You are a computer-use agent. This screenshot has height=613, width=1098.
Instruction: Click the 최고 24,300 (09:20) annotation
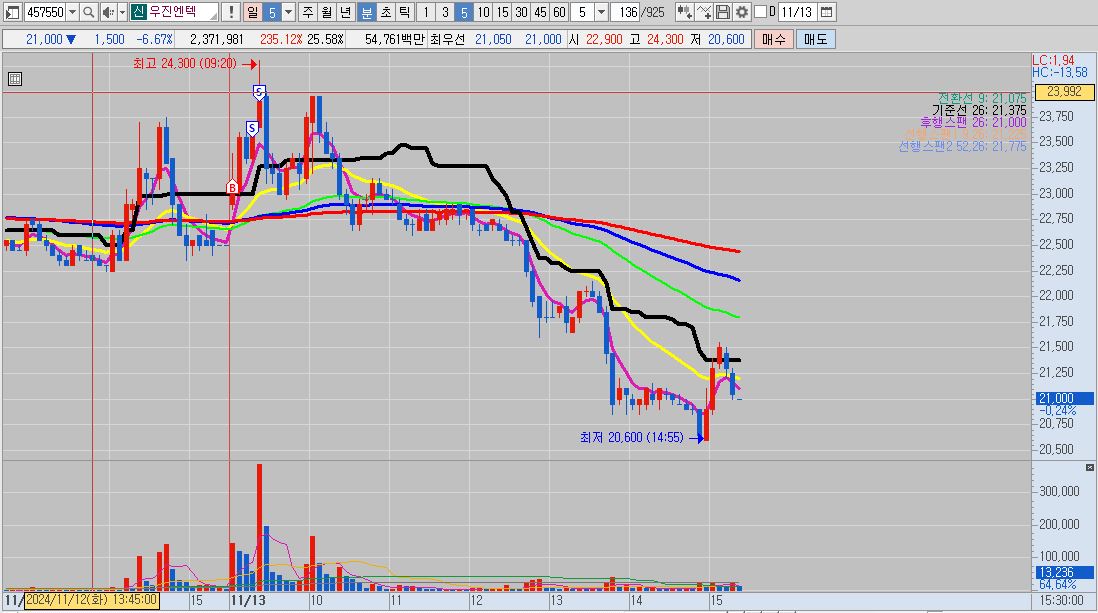point(185,64)
